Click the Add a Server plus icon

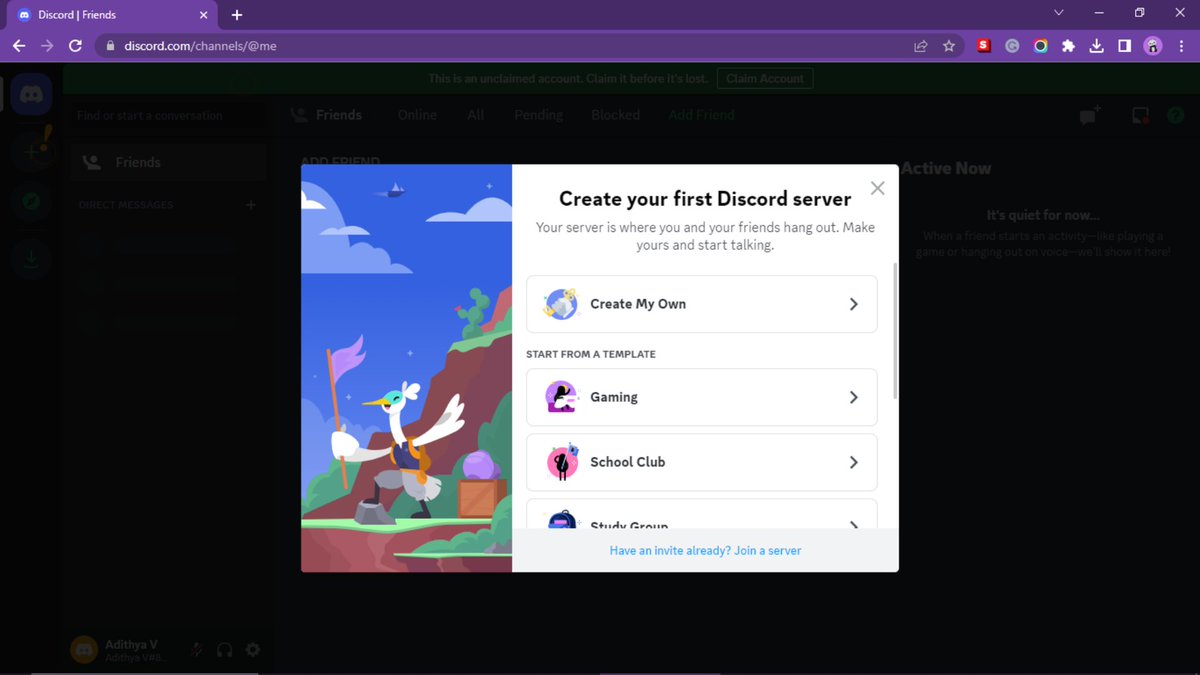31,151
